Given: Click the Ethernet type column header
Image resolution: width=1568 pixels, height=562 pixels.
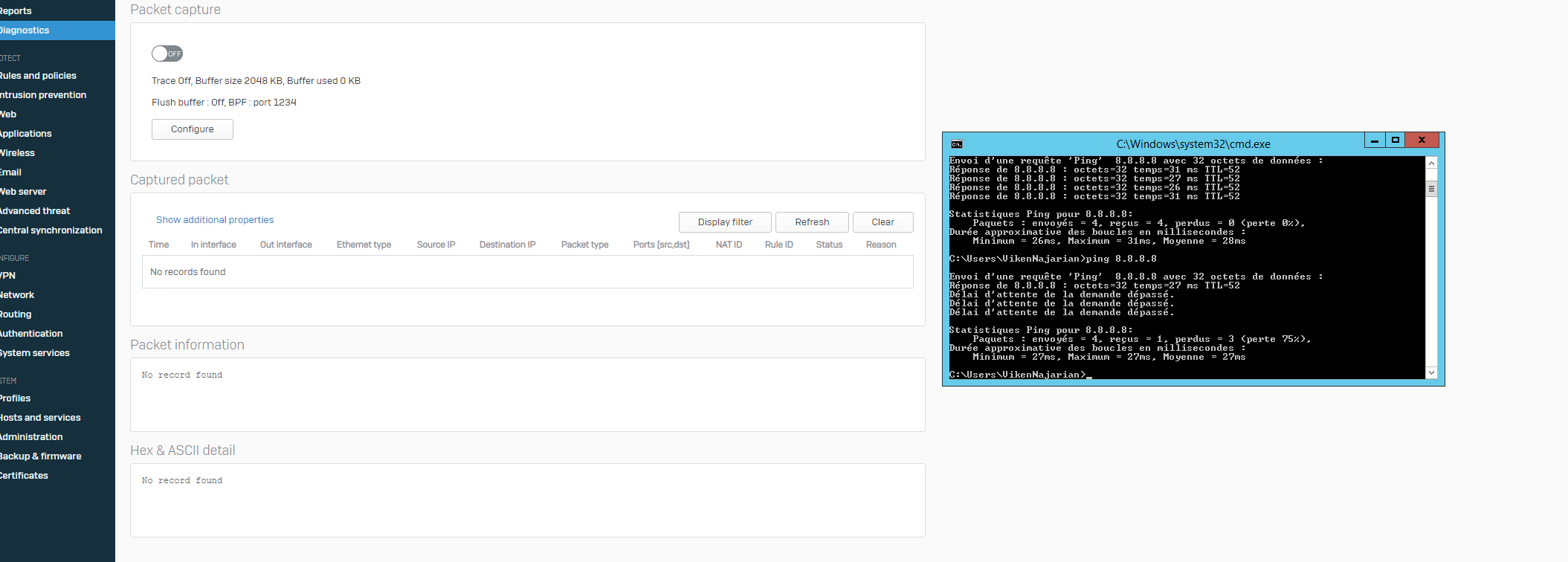Looking at the screenshot, I should pyautogui.click(x=364, y=245).
